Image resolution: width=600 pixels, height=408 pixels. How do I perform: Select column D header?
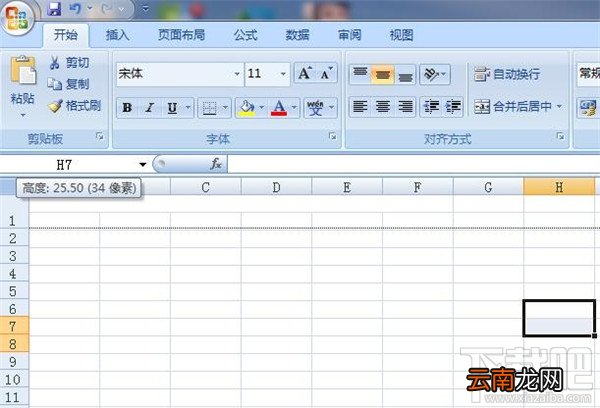pos(276,188)
